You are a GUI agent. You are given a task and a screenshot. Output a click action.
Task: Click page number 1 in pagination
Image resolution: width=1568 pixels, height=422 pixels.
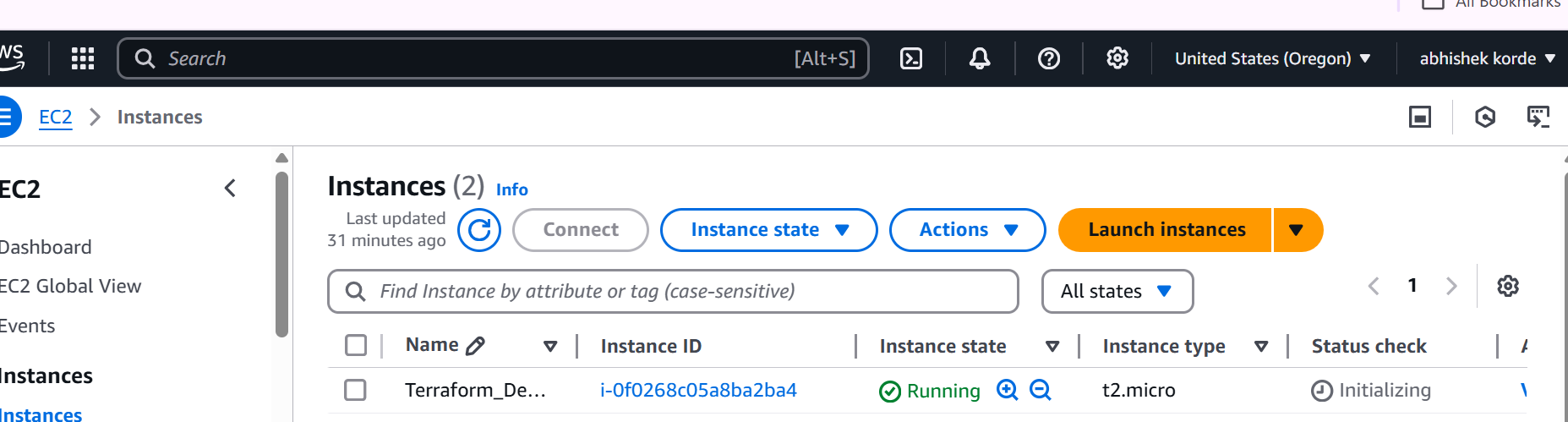[x=1412, y=286]
